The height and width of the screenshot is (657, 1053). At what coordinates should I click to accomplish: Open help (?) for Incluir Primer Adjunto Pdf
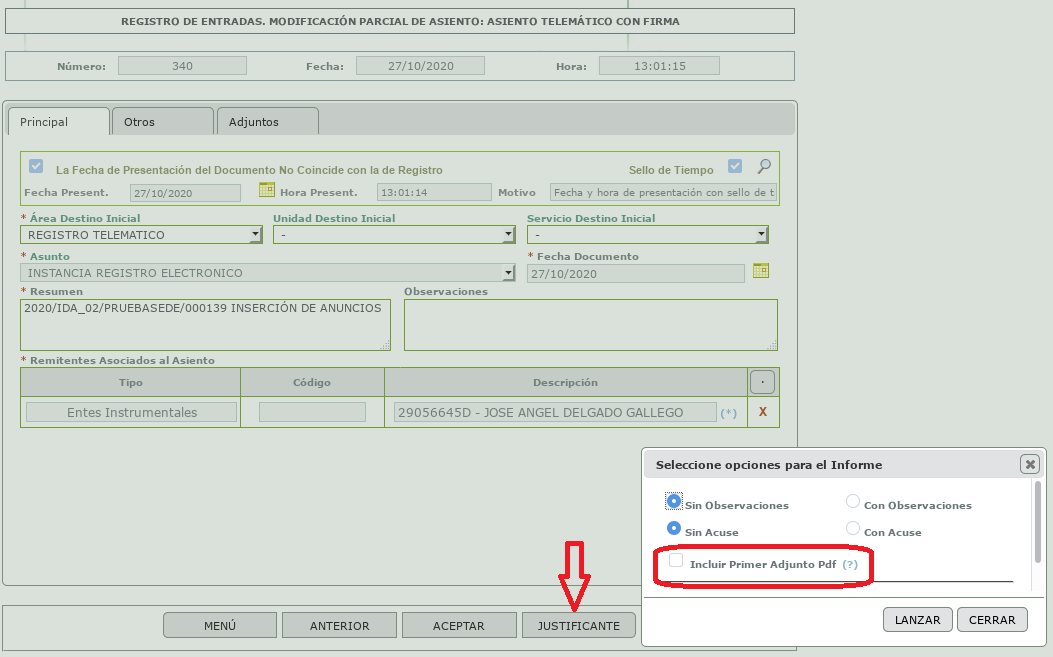pyautogui.click(x=850, y=564)
